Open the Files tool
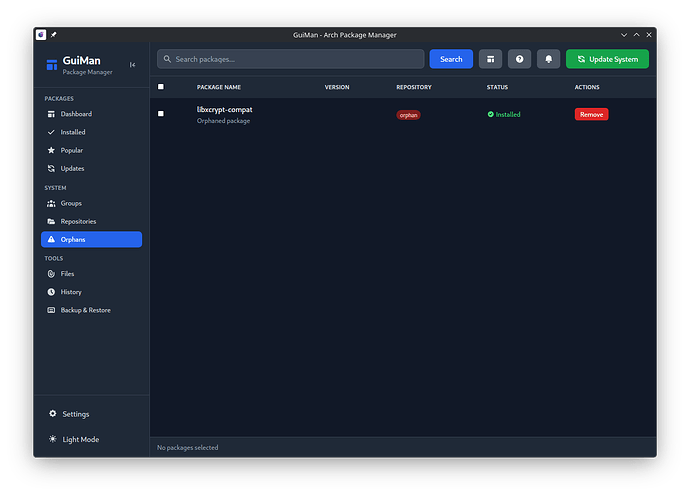 [x=67, y=274]
